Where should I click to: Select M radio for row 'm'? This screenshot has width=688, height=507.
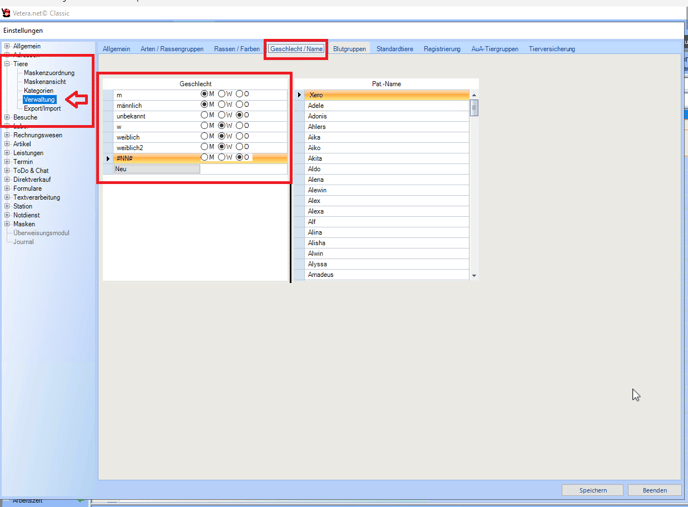[x=204, y=94]
